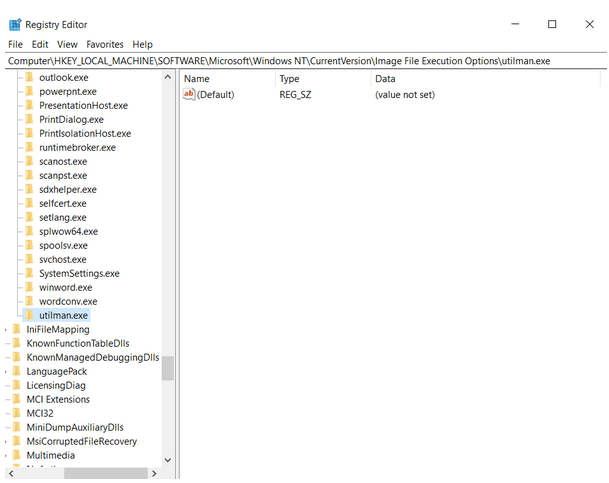Select the winword.exe folder icon
Image resolution: width=609 pixels, height=483 pixels.
pos(29,287)
